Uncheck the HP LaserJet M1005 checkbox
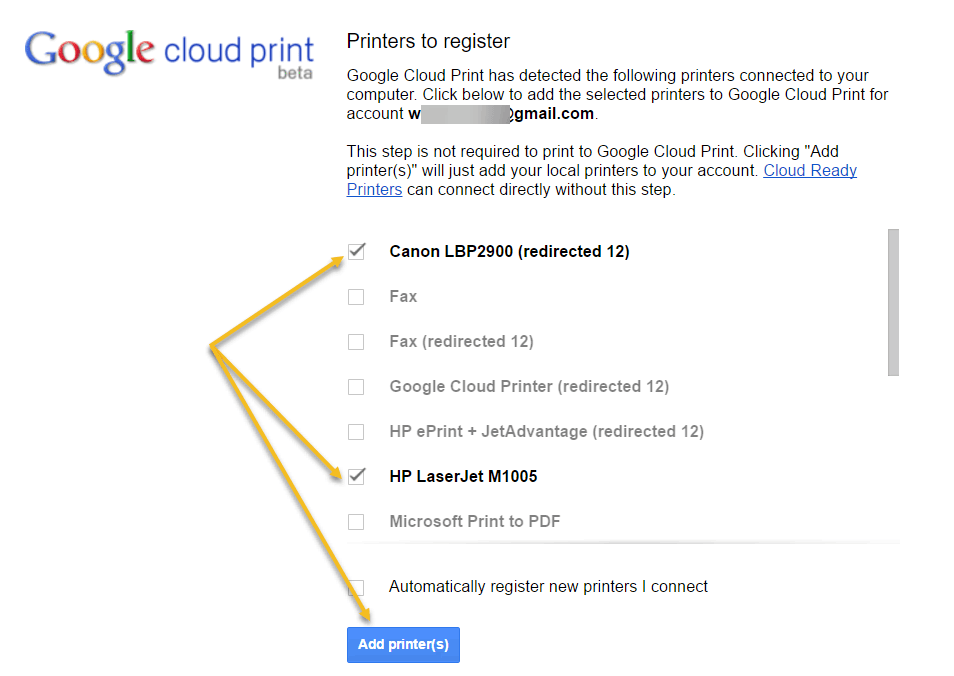954x676 pixels. coord(356,477)
